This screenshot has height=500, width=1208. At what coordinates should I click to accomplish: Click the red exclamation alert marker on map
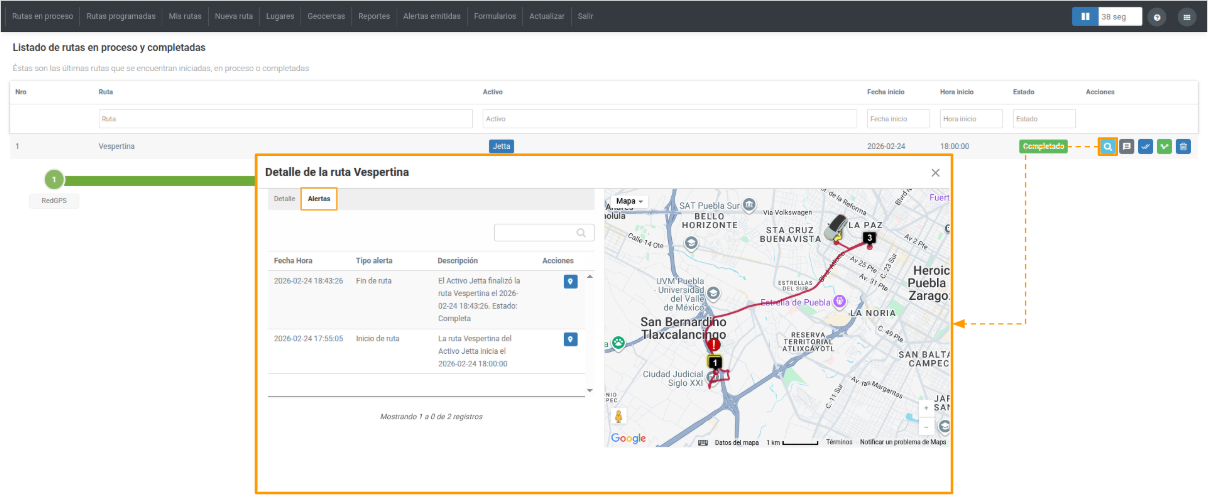[x=714, y=345]
